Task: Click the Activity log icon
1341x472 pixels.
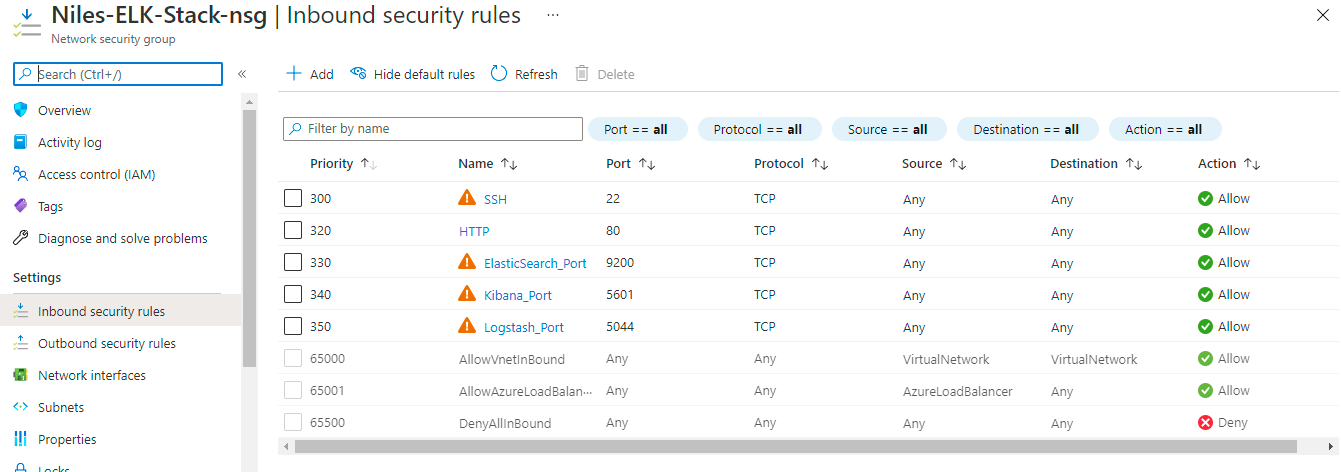Action: (x=20, y=142)
